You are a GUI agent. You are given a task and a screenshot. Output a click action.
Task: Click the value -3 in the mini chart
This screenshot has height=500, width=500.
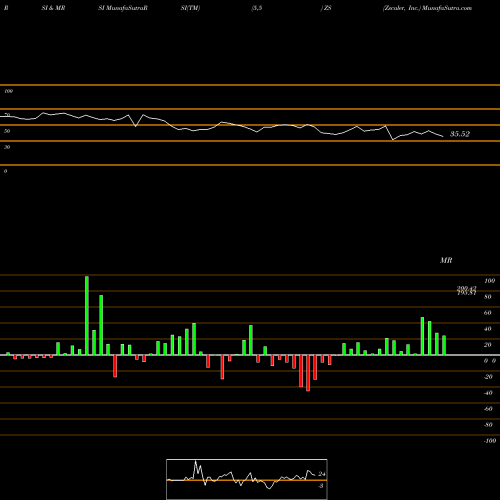coord(321,486)
